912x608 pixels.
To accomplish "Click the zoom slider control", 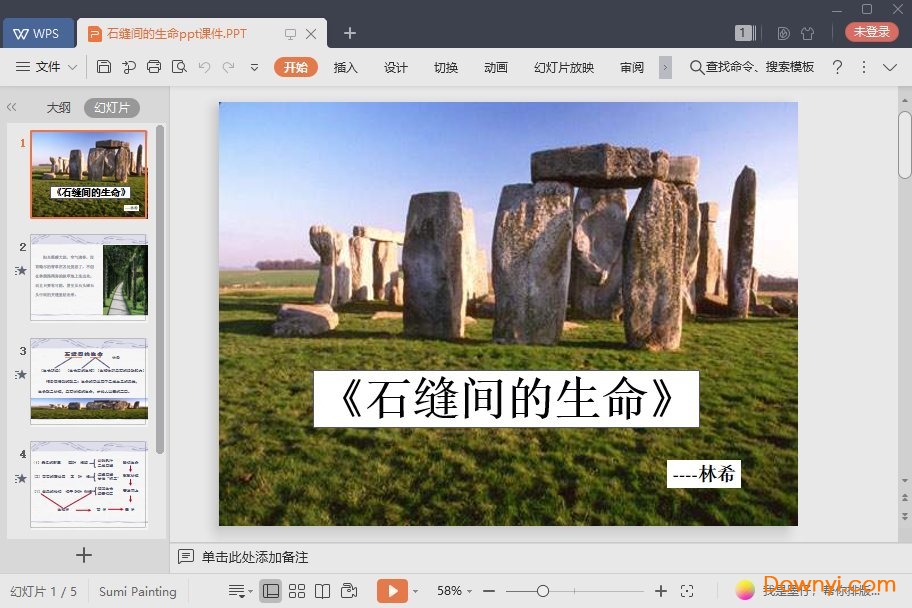I will click(545, 591).
